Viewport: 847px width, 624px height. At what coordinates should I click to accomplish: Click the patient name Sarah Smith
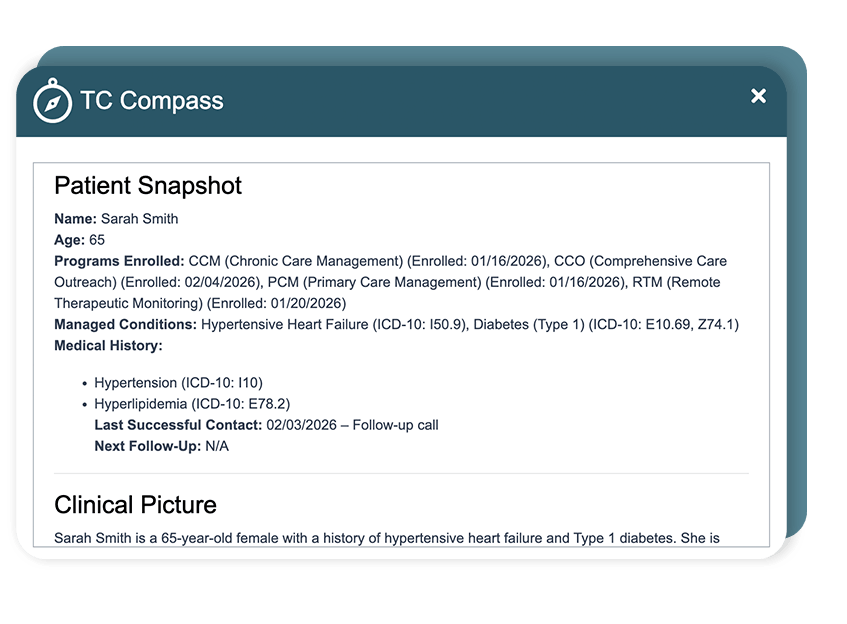coord(140,219)
